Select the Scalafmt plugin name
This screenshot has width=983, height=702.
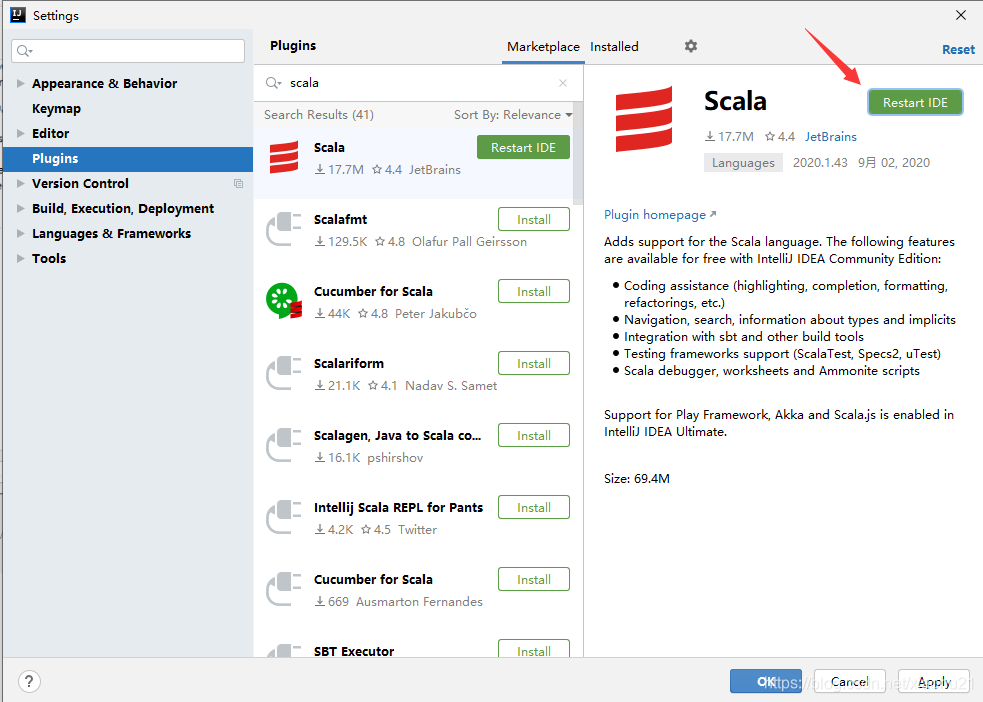point(340,219)
